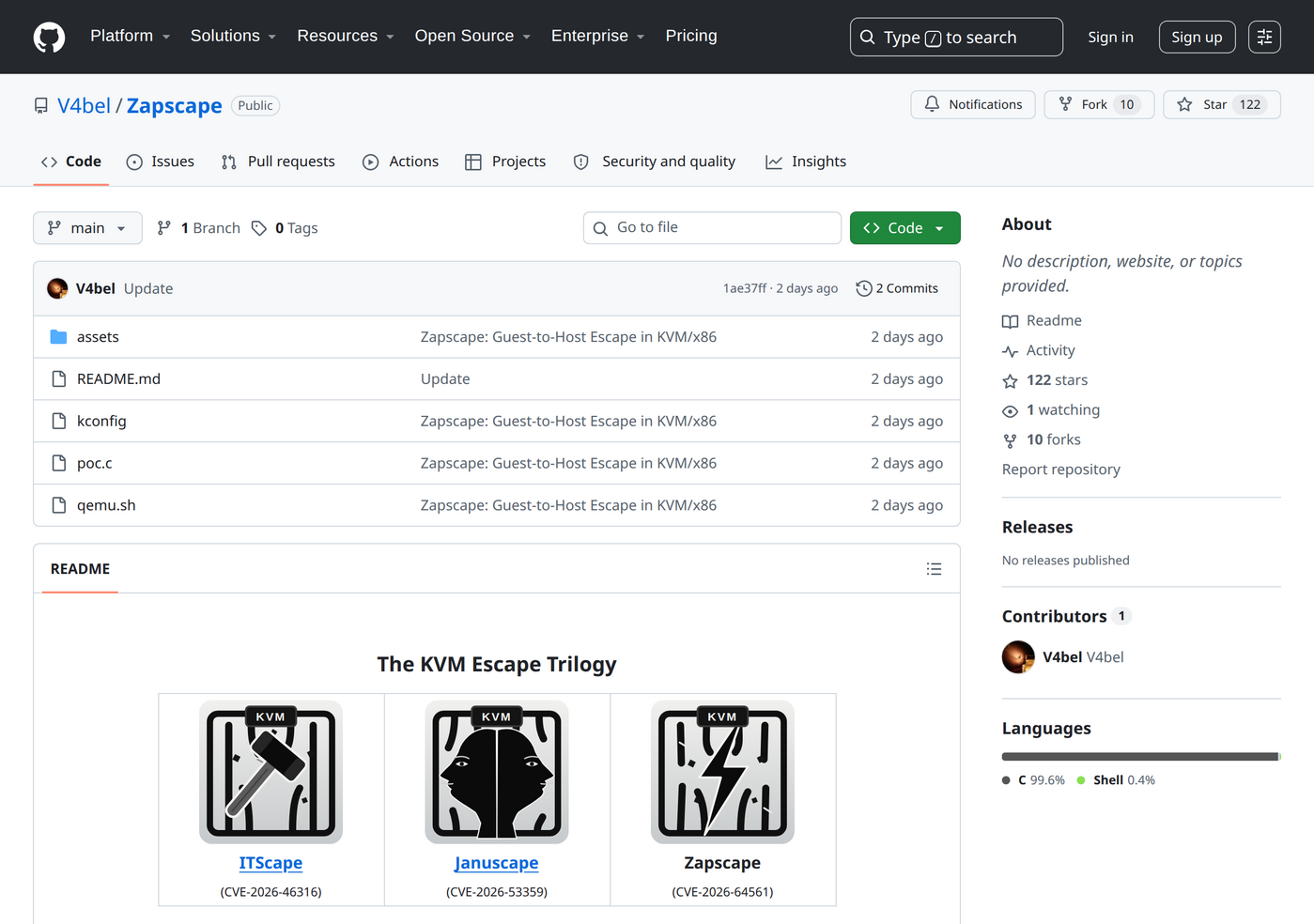The image size is (1314, 924).
Task: Open the kconfig file
Action: coord(101,422)
